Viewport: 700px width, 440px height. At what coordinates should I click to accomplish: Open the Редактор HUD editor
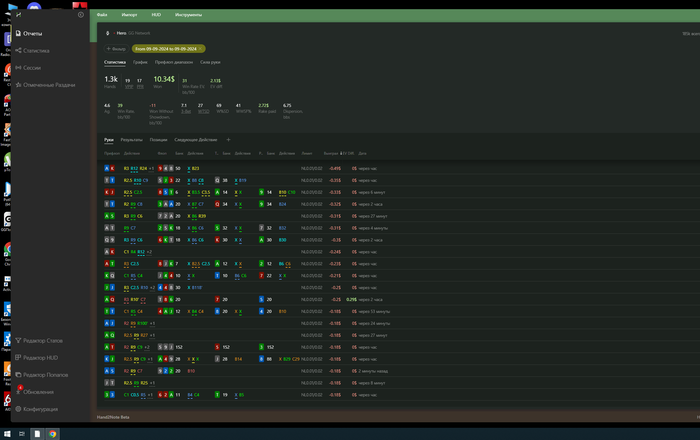pyautogui.click(x=37, y=357)
